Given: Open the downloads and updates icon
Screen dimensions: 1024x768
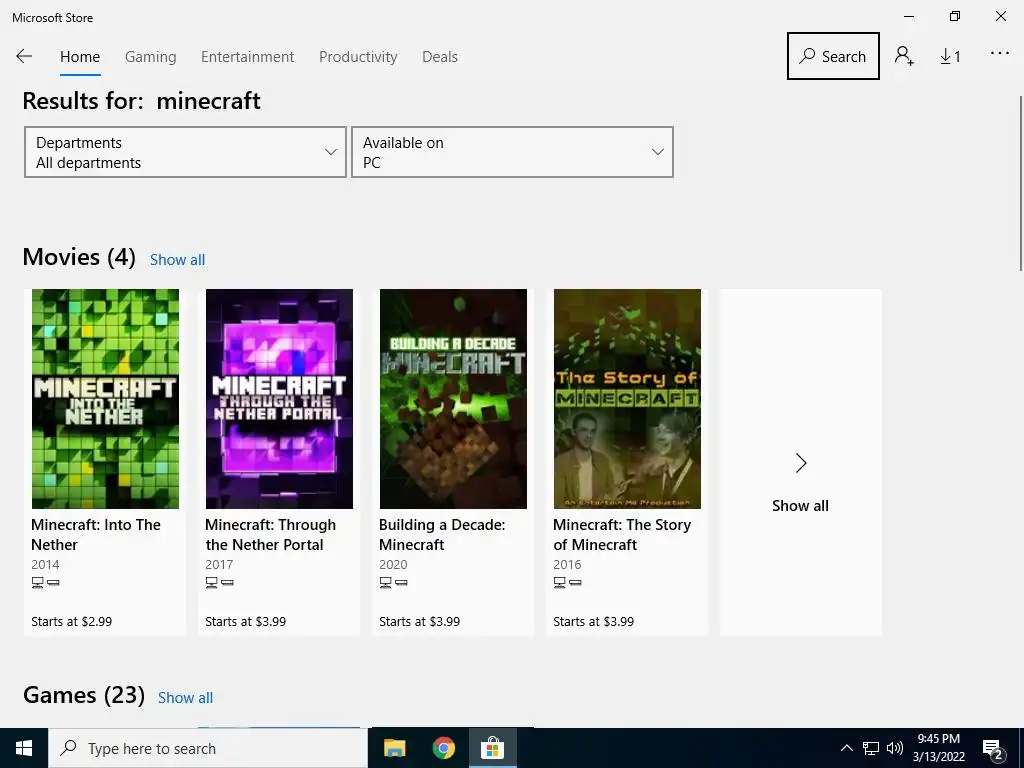Looking at the screenshot, I should tap(950, 57).
